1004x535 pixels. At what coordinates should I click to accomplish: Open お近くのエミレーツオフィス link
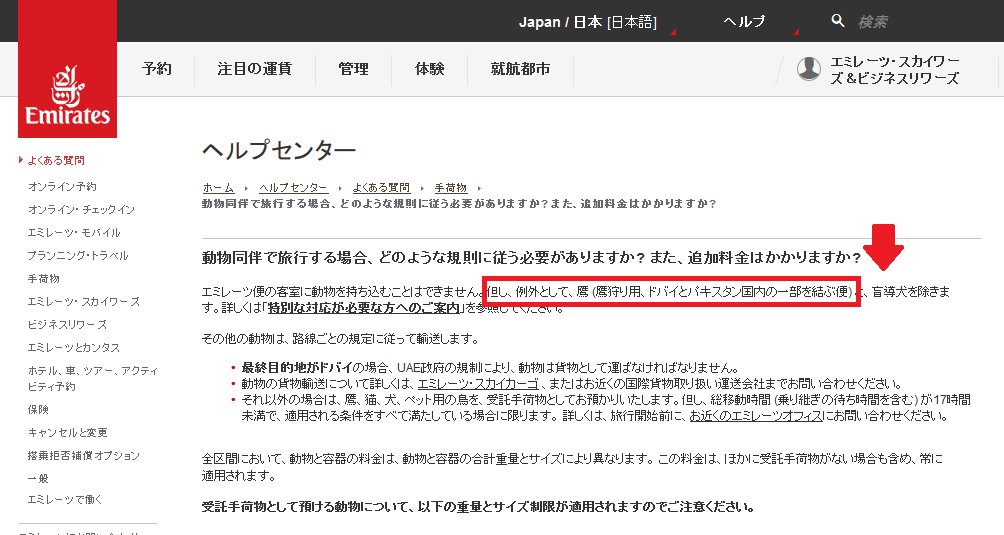pyautogui.click(x=756, y=416)
